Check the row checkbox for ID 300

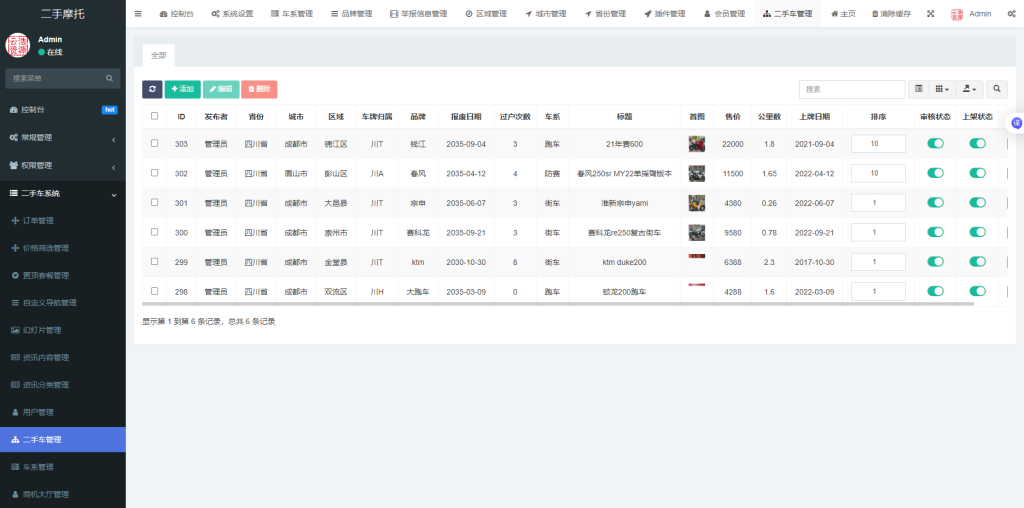155,232
